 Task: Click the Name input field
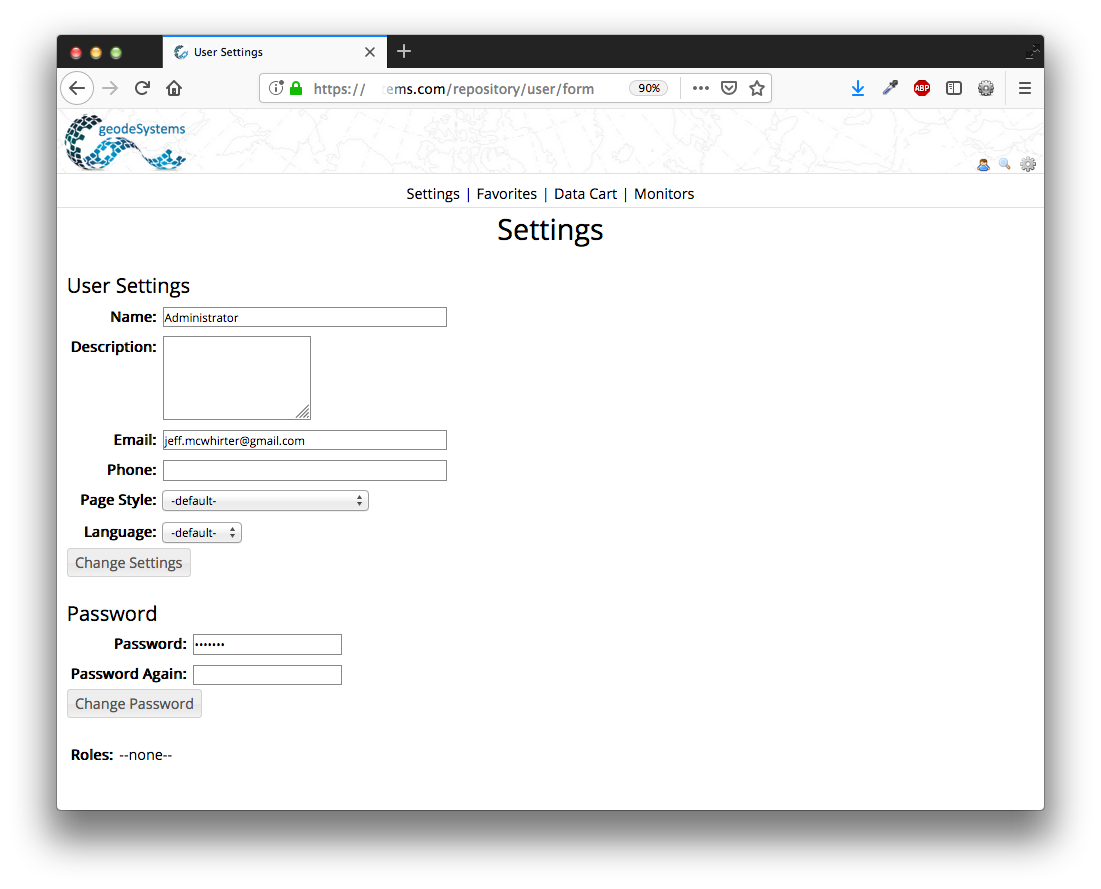pyautogui.click(x=305, y=317)
